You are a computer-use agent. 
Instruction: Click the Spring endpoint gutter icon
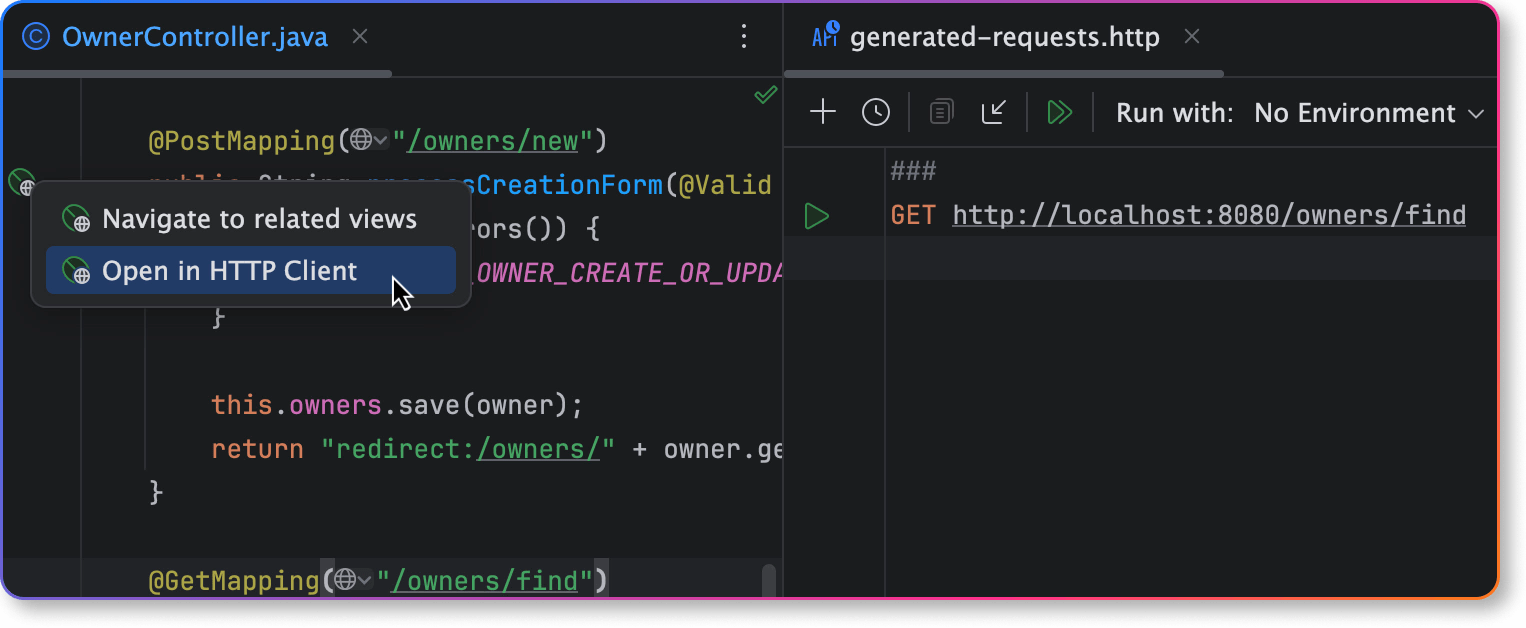click(21, 183)
